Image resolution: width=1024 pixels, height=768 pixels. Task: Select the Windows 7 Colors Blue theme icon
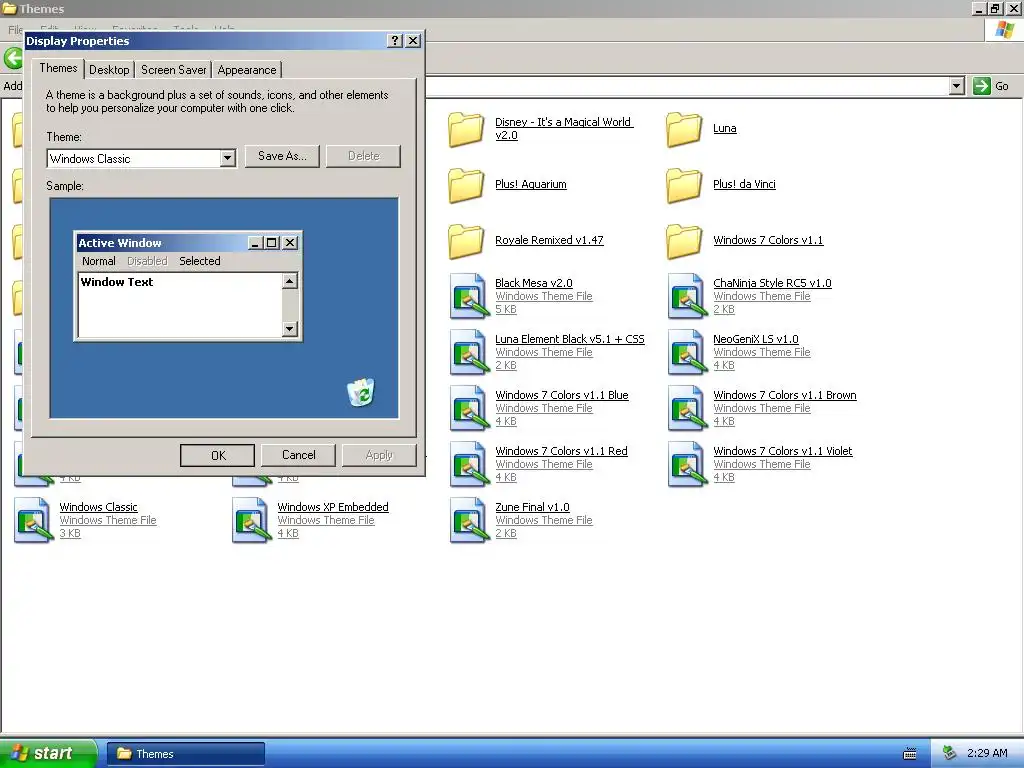tap(469, 408)
